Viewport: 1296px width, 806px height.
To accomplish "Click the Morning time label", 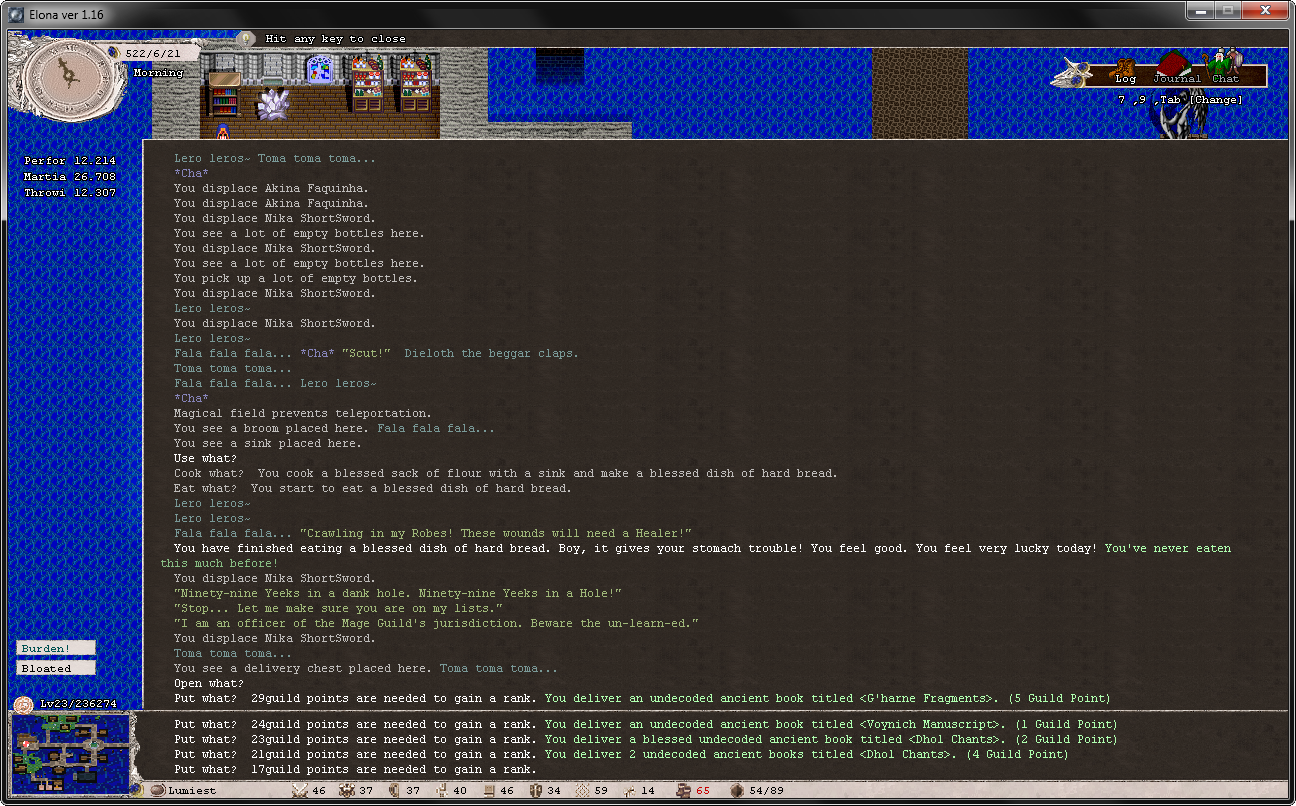I will pos(159,73).
